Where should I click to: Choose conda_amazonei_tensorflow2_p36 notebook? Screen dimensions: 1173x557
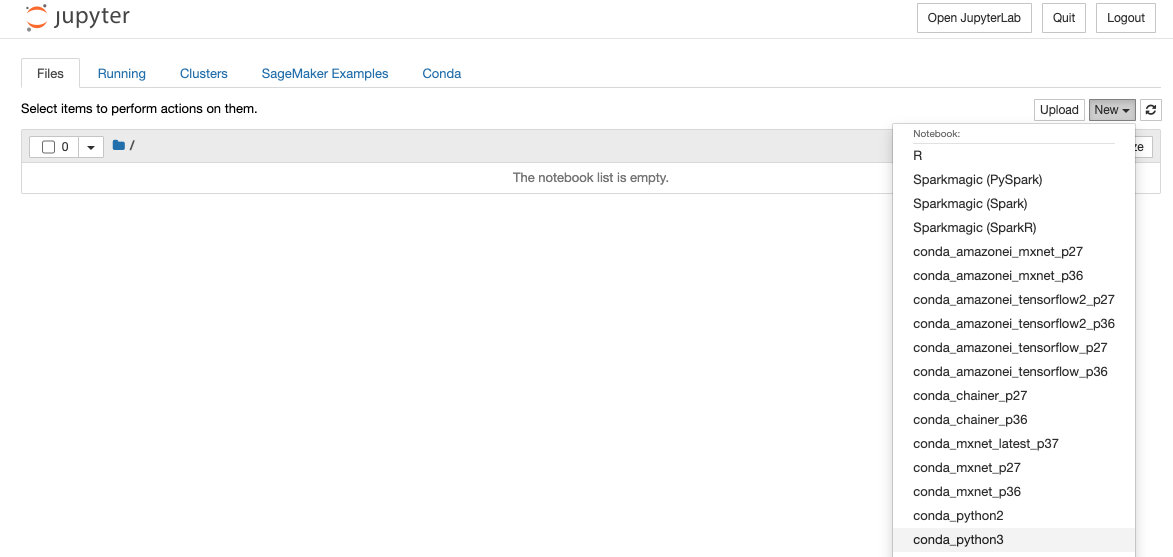pos(1014,324)
